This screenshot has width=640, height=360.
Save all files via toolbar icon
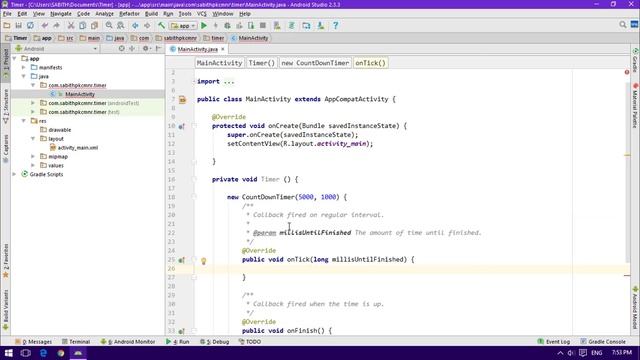coord(18,25)
